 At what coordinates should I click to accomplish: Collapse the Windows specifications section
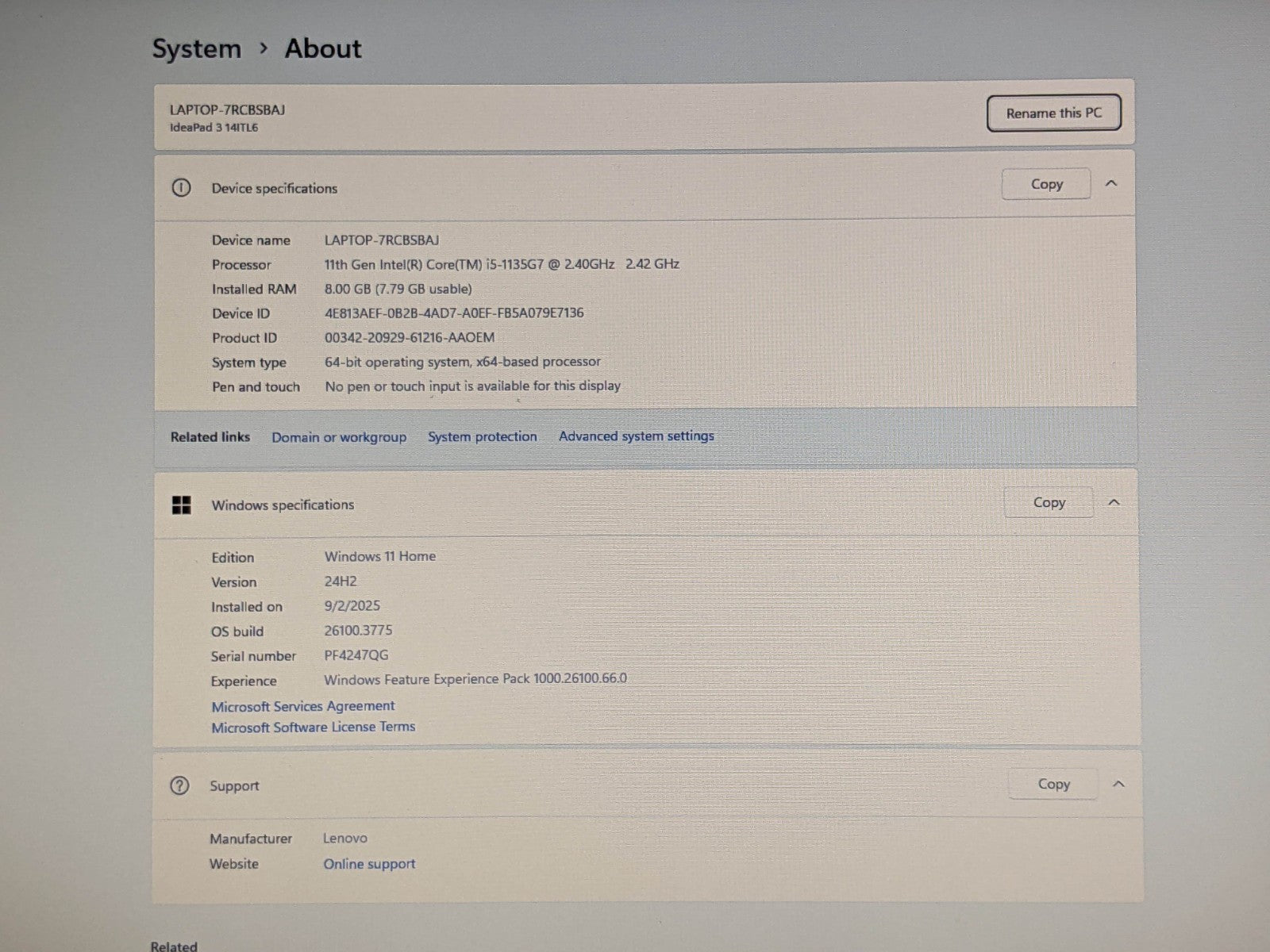coord(1114,502)
